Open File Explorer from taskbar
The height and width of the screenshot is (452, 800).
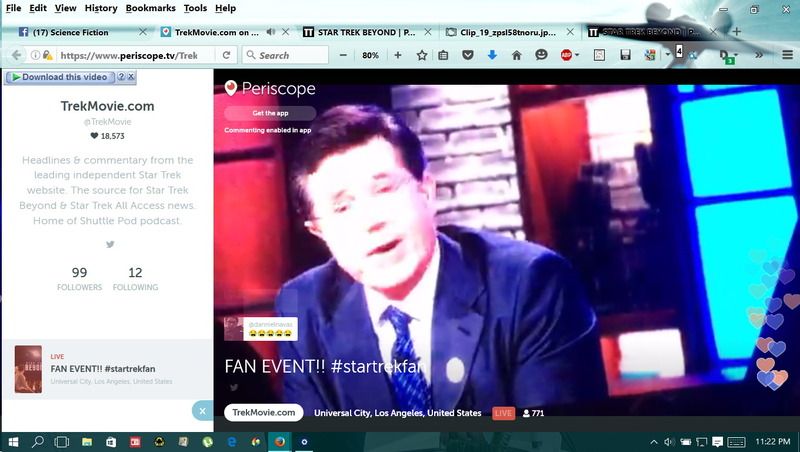tap(87, 442)
